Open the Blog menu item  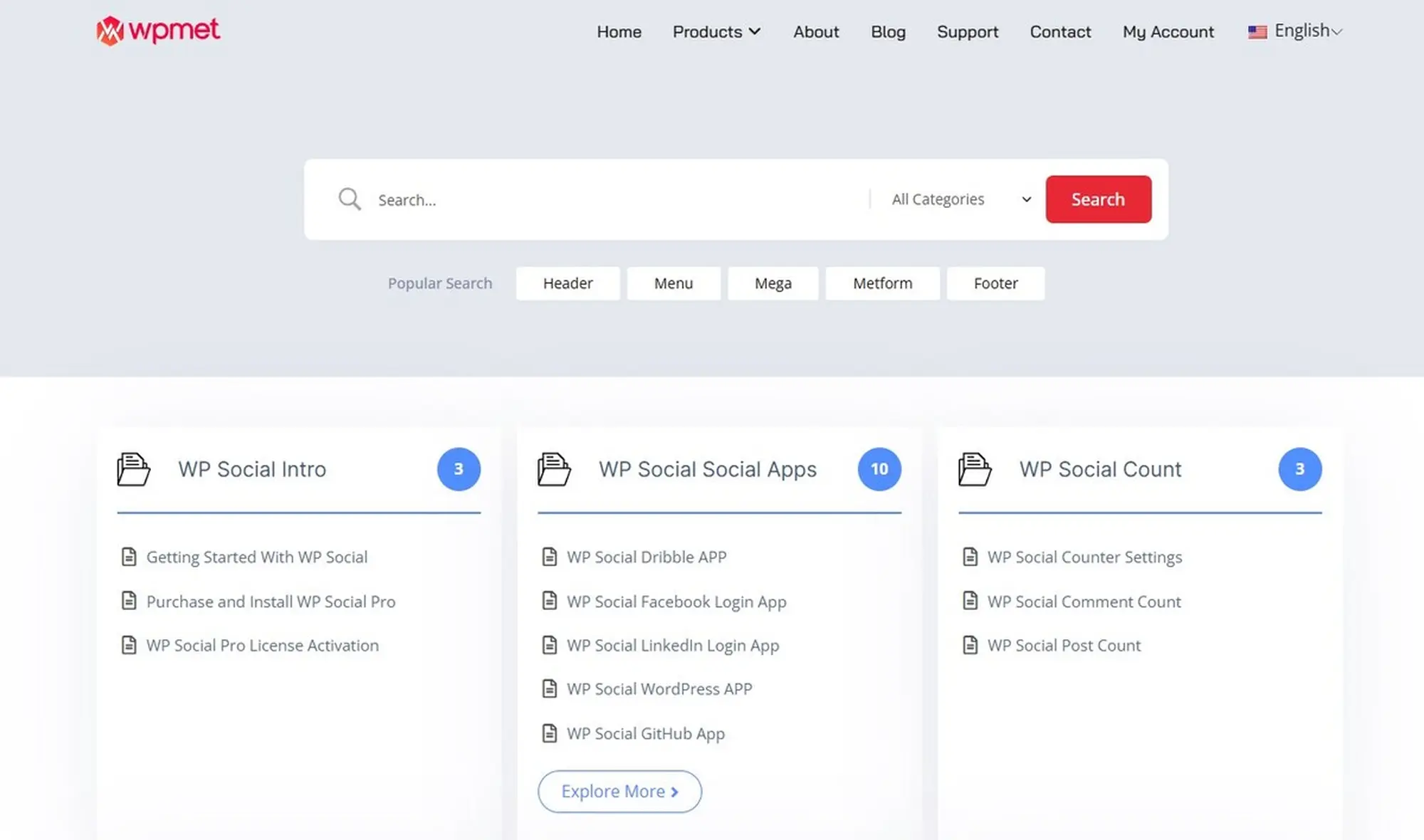tap(888, 32)
